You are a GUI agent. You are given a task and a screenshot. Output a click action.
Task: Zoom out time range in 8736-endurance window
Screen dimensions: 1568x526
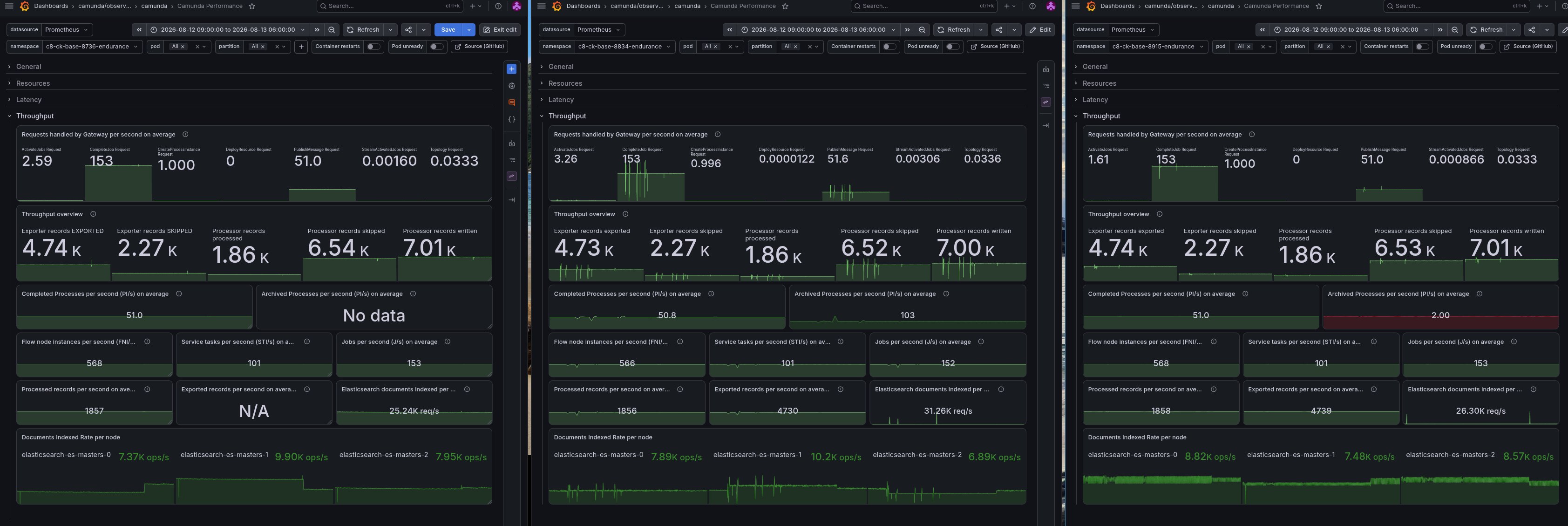pos(332,30)
